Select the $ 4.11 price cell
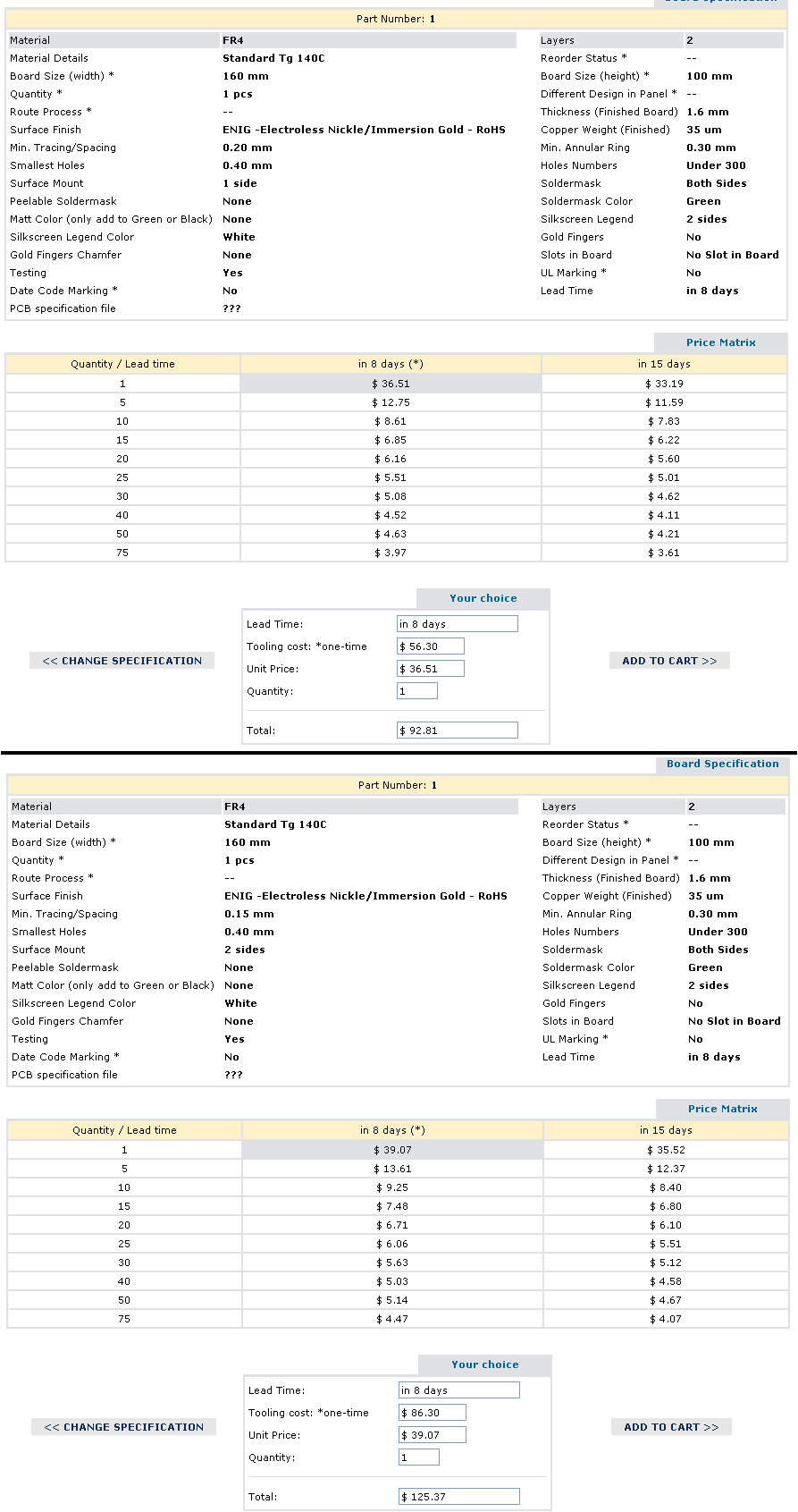Image resolution: width=798 pixels, height=1512 pixels. (x=664, y=515)
